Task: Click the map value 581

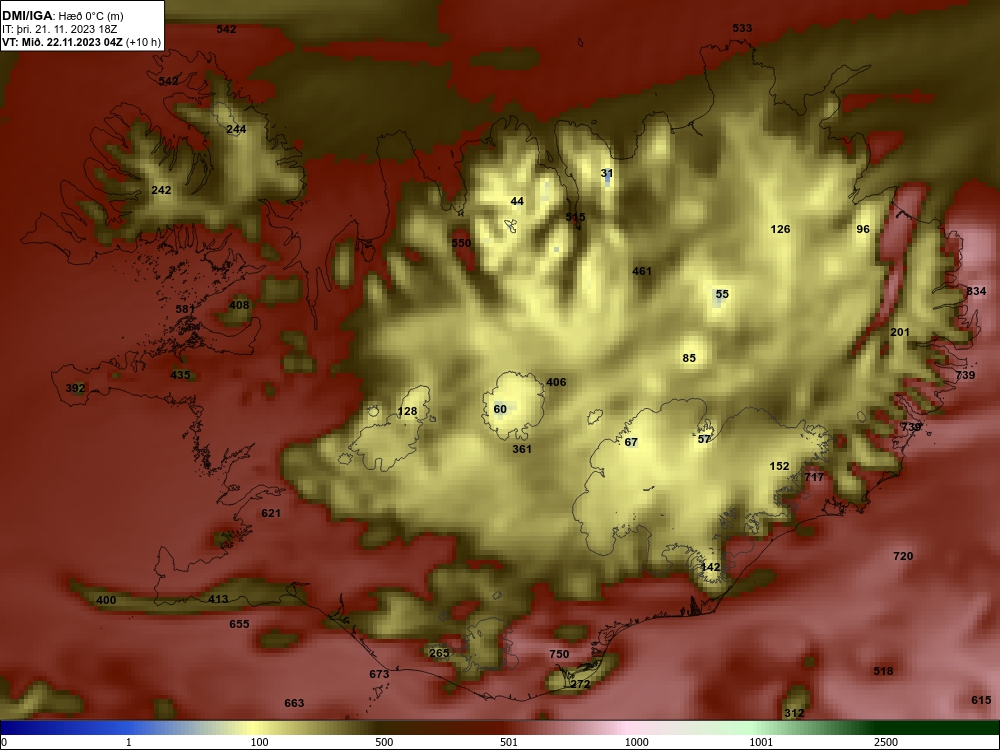Action: click(x=185, y=309)
